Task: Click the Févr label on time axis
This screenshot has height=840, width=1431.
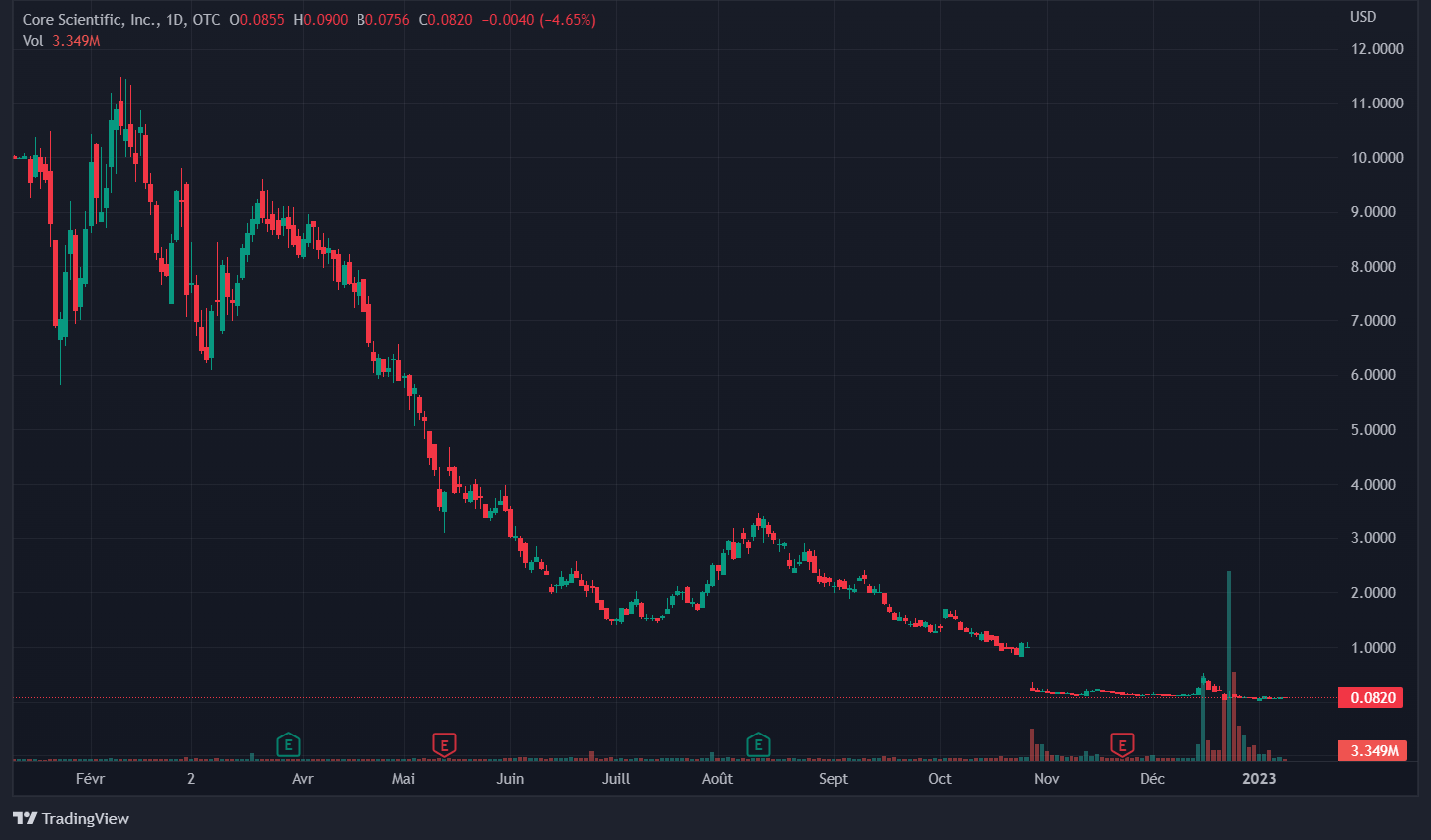Action: pyautogui.click(x=90, y=778)
